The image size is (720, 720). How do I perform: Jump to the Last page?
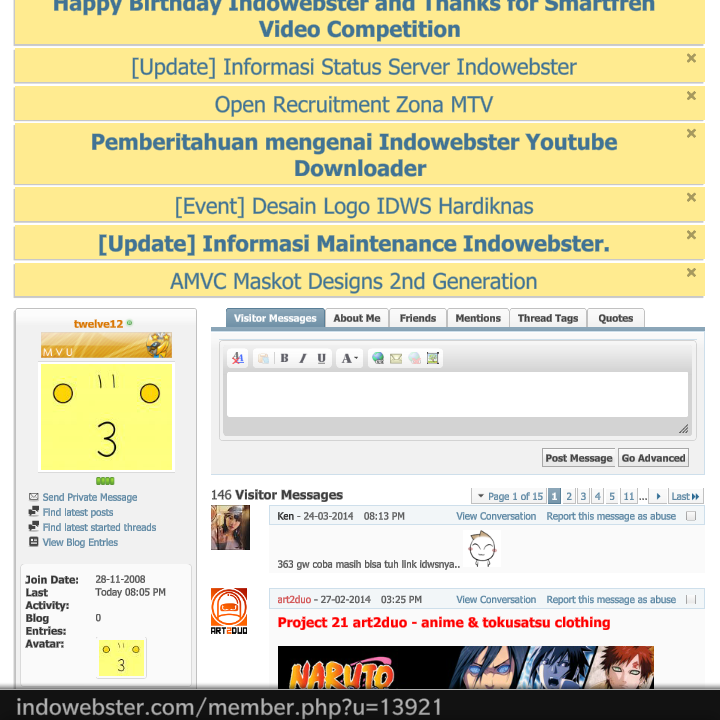685,496
